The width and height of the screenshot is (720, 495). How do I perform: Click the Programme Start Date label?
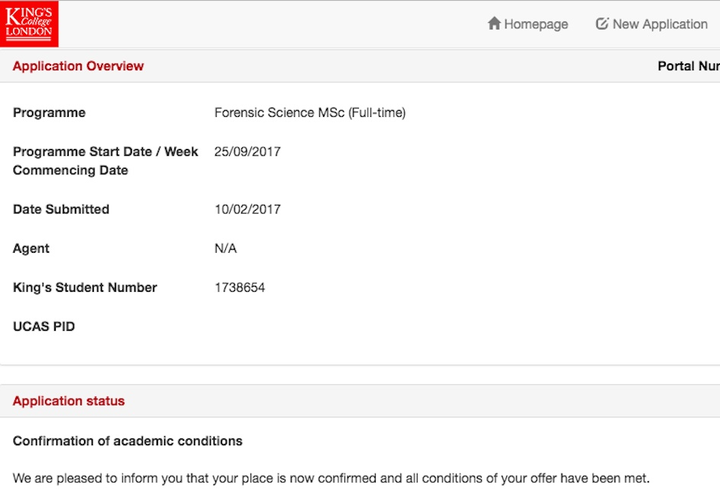click(106, 161)
